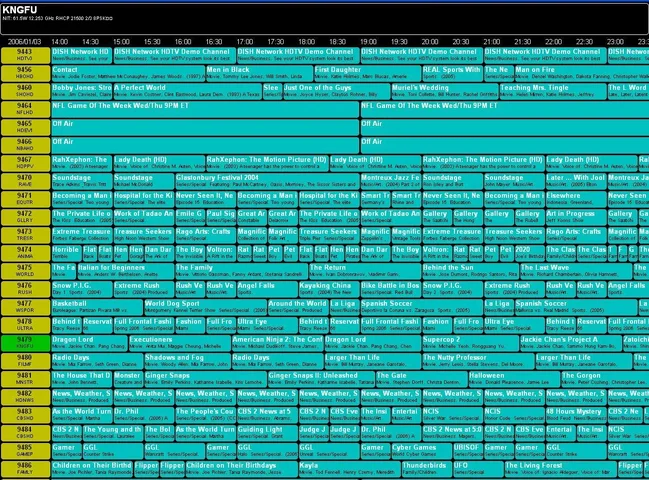Open Jackie Chan's Project A listing
Viewport: 649px width, 480px height.
[x=571, y=343]
